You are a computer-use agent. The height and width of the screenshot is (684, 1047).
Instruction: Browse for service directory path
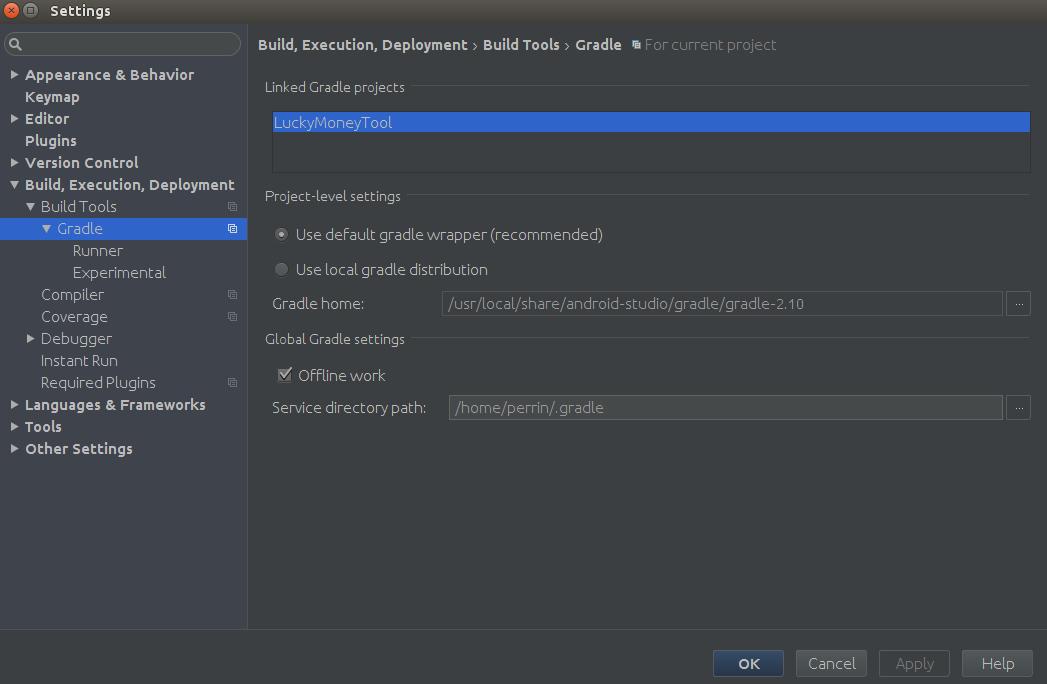click(1018, 407)
